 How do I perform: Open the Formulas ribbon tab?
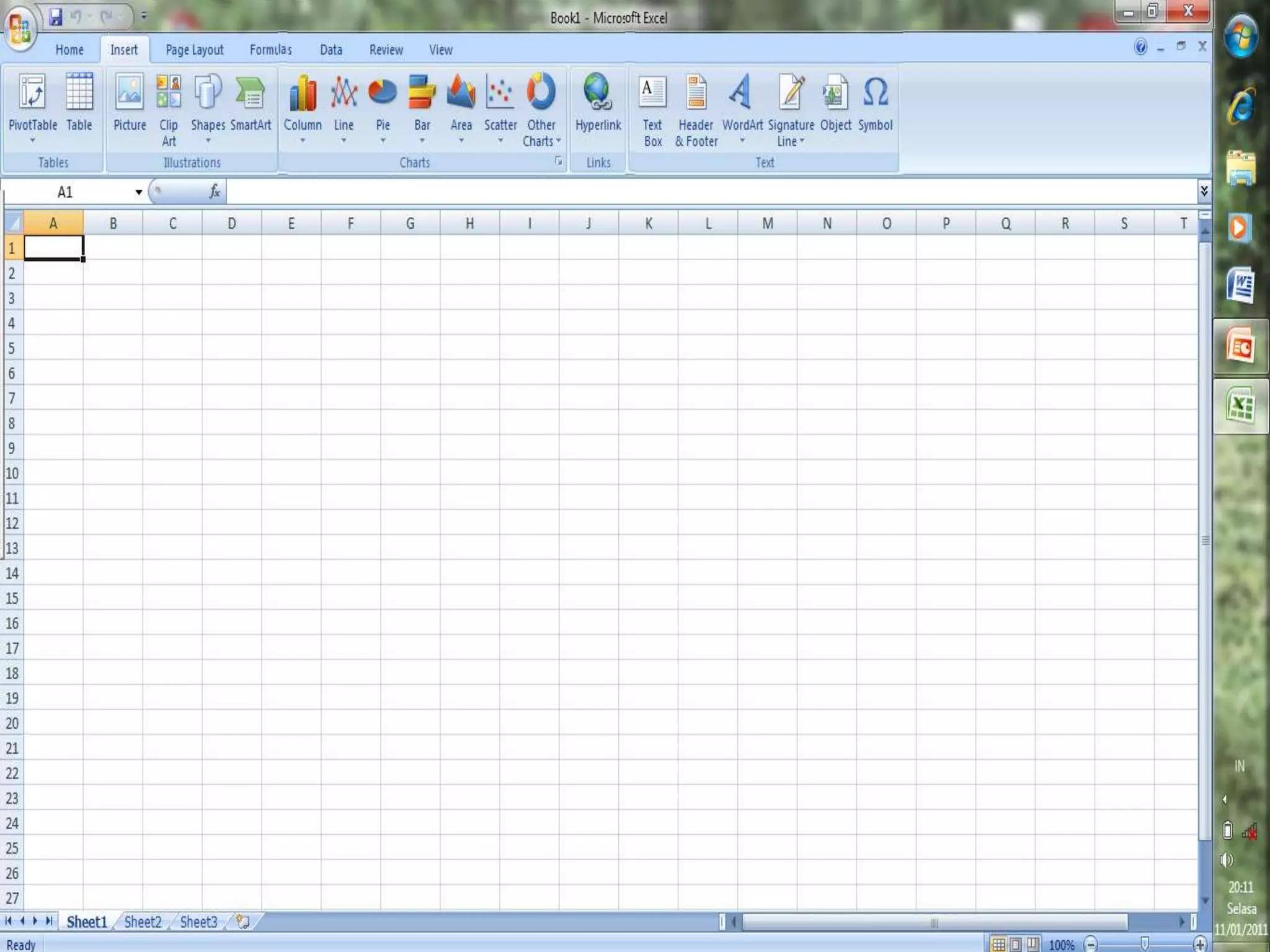tap(270, 50)
